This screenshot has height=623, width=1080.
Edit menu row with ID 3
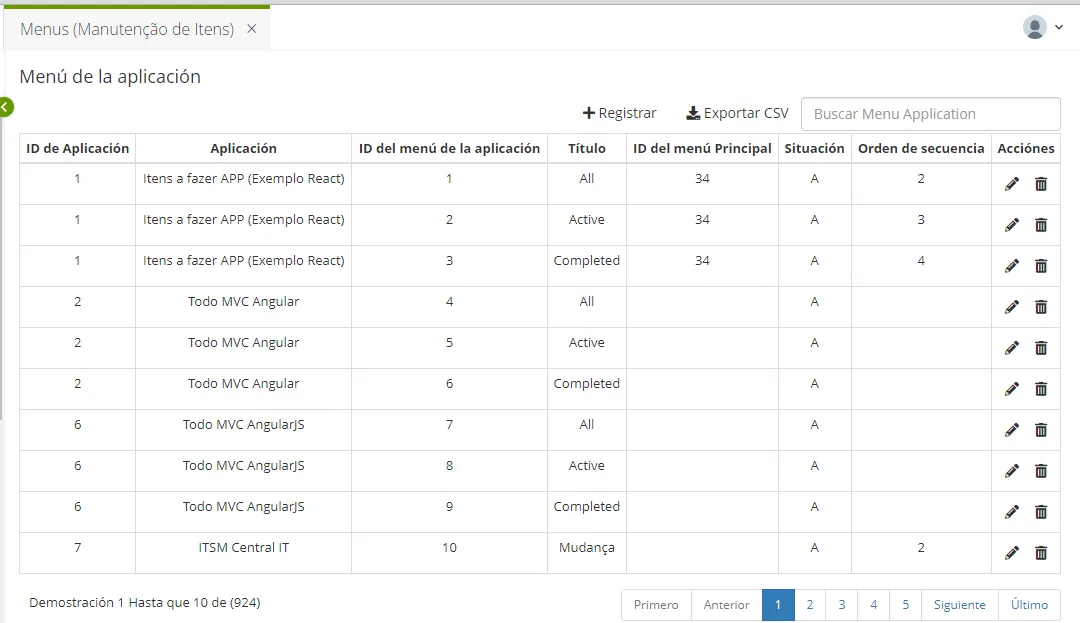click(x=1011, y=266)
